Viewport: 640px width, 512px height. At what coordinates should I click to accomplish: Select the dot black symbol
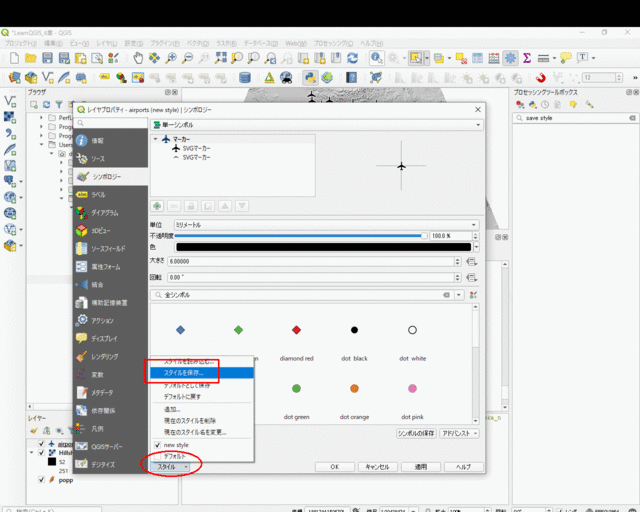tap(354, 330)
